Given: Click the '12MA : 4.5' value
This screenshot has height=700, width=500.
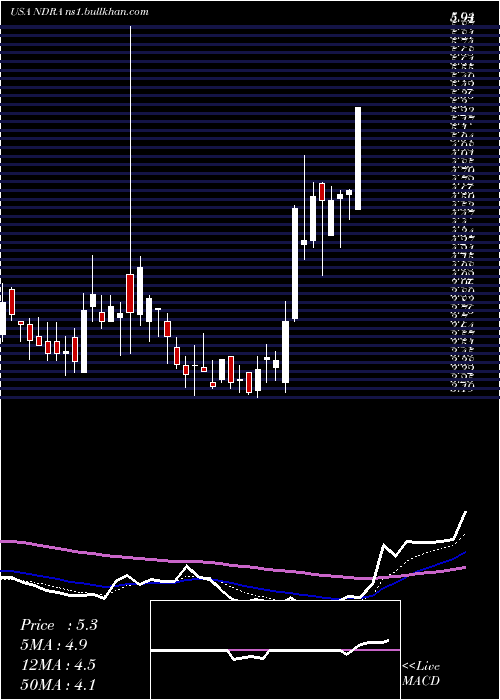Looking at the screenshot, I should [58, 665].
